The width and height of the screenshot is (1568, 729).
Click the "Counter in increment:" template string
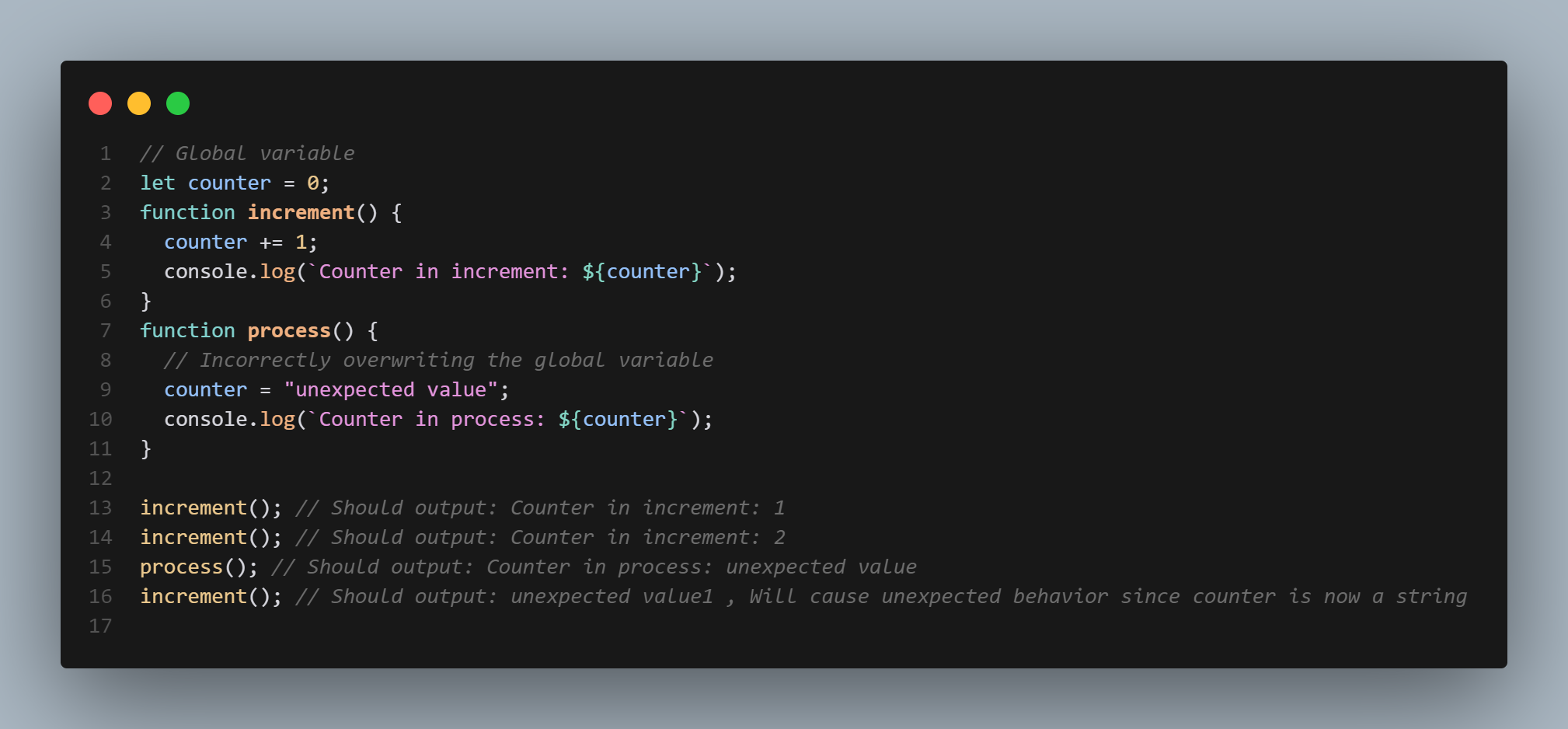pyautogui.click(x=443, y=272)
